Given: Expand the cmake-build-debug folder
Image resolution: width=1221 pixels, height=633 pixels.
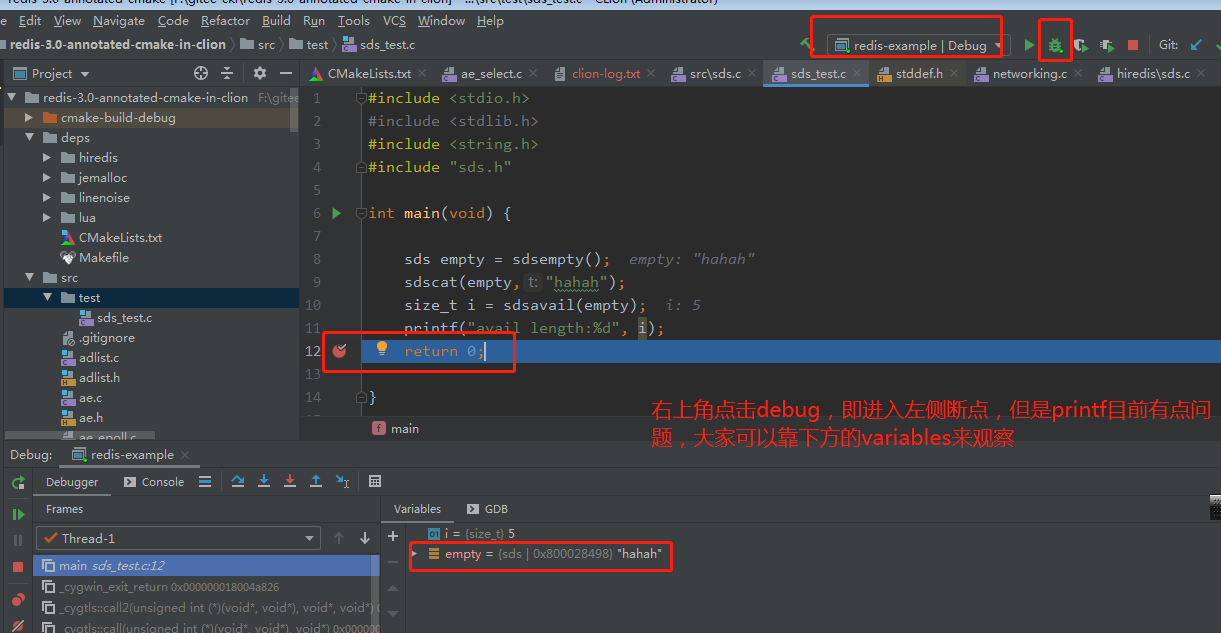Looking at the screenshot, I should (29, 118).
